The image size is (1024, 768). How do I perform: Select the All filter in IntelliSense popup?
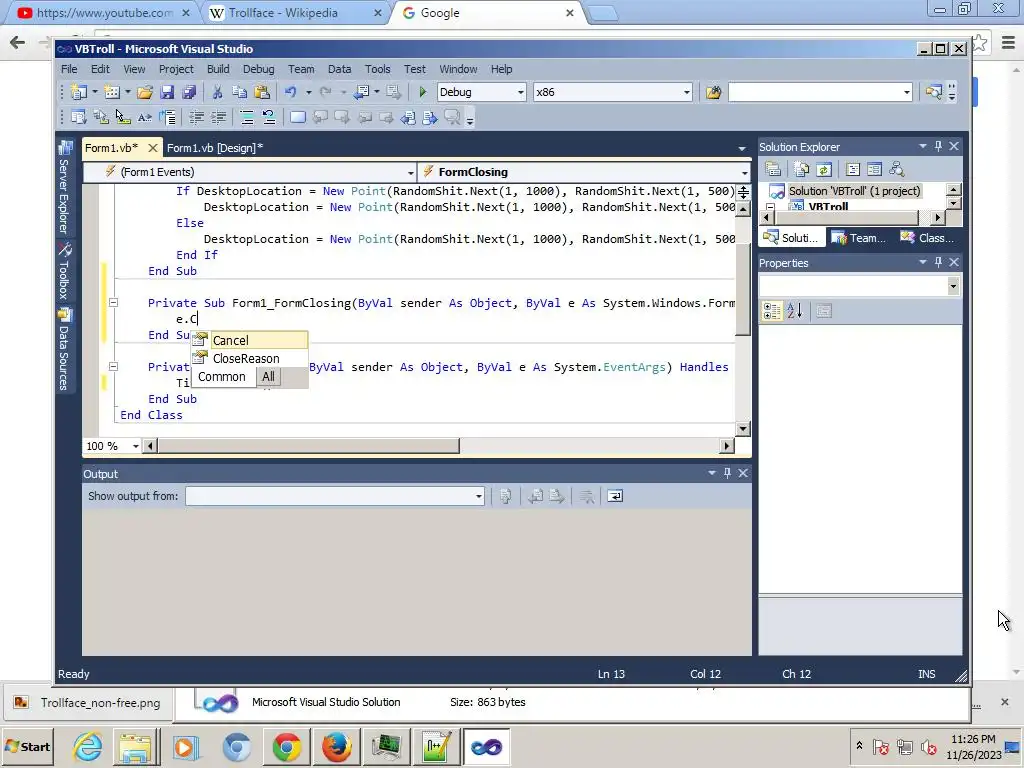(268, 377)
